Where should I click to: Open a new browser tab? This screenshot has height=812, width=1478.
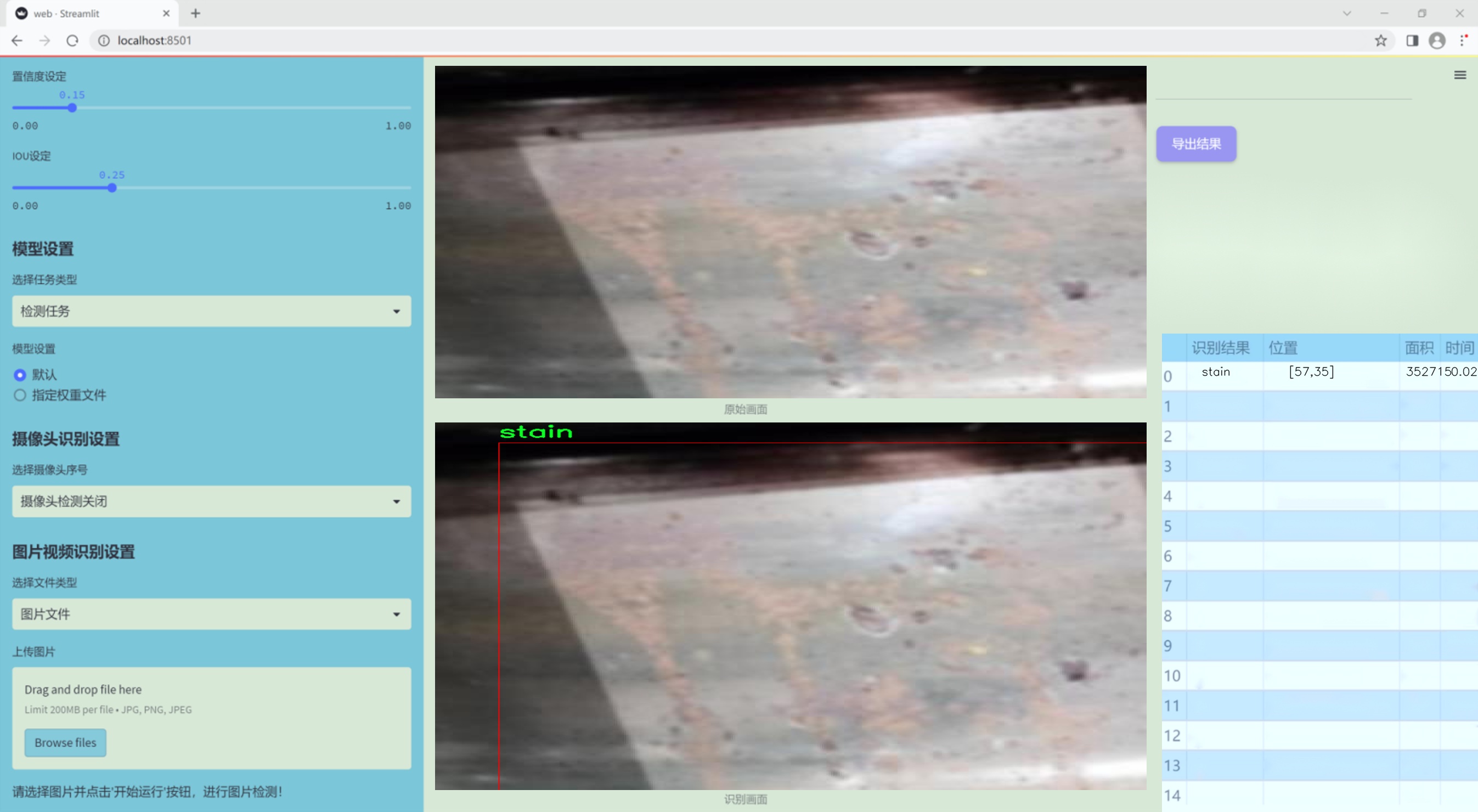point(196,13)
